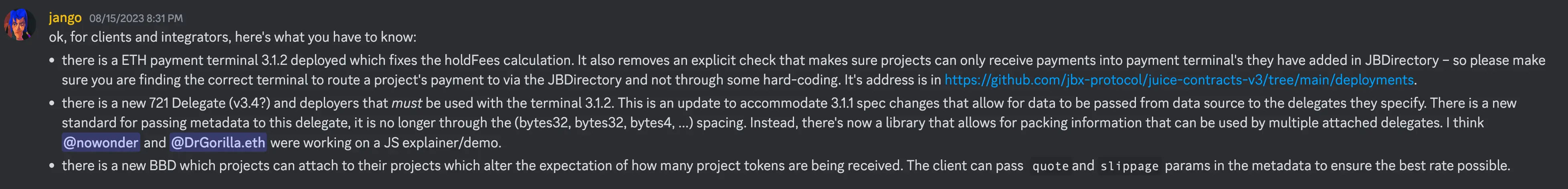
Task: Click the 08/15/2023 8:31 PM timestamp
Action: (136, 18)
